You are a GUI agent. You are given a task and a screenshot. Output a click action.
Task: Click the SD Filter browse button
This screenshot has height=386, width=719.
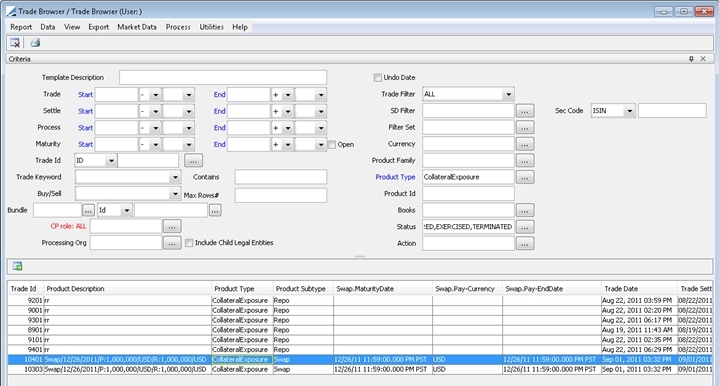tap(525, 111)
